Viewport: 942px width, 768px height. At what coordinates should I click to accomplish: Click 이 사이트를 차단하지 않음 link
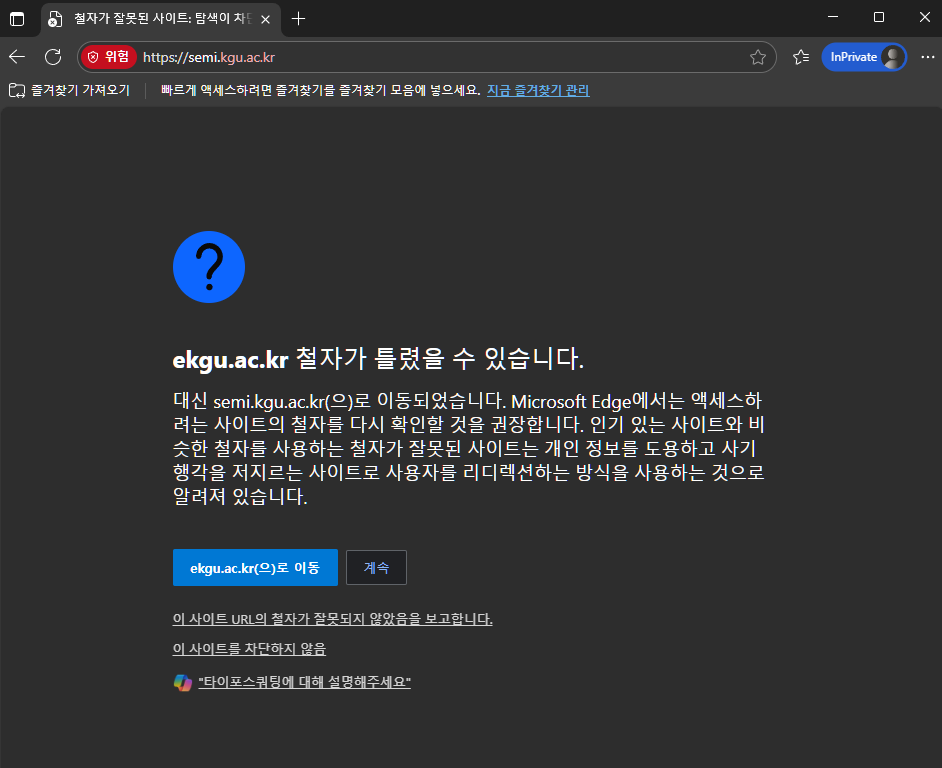(x=249, y=648)
